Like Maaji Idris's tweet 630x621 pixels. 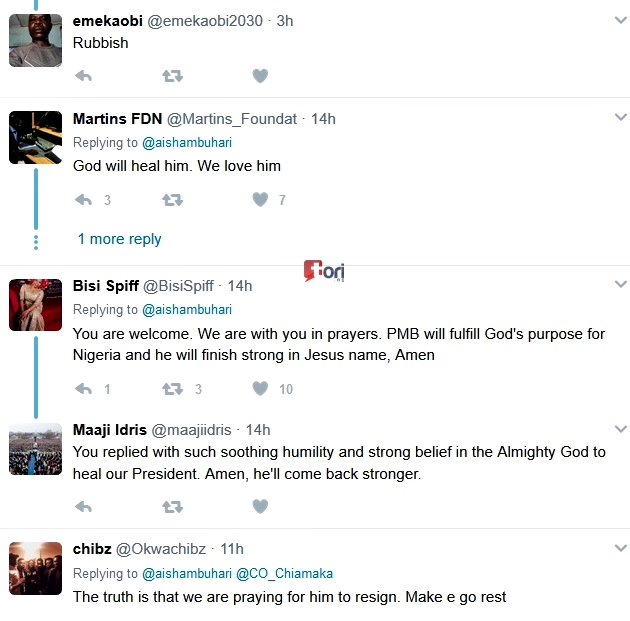260,507
